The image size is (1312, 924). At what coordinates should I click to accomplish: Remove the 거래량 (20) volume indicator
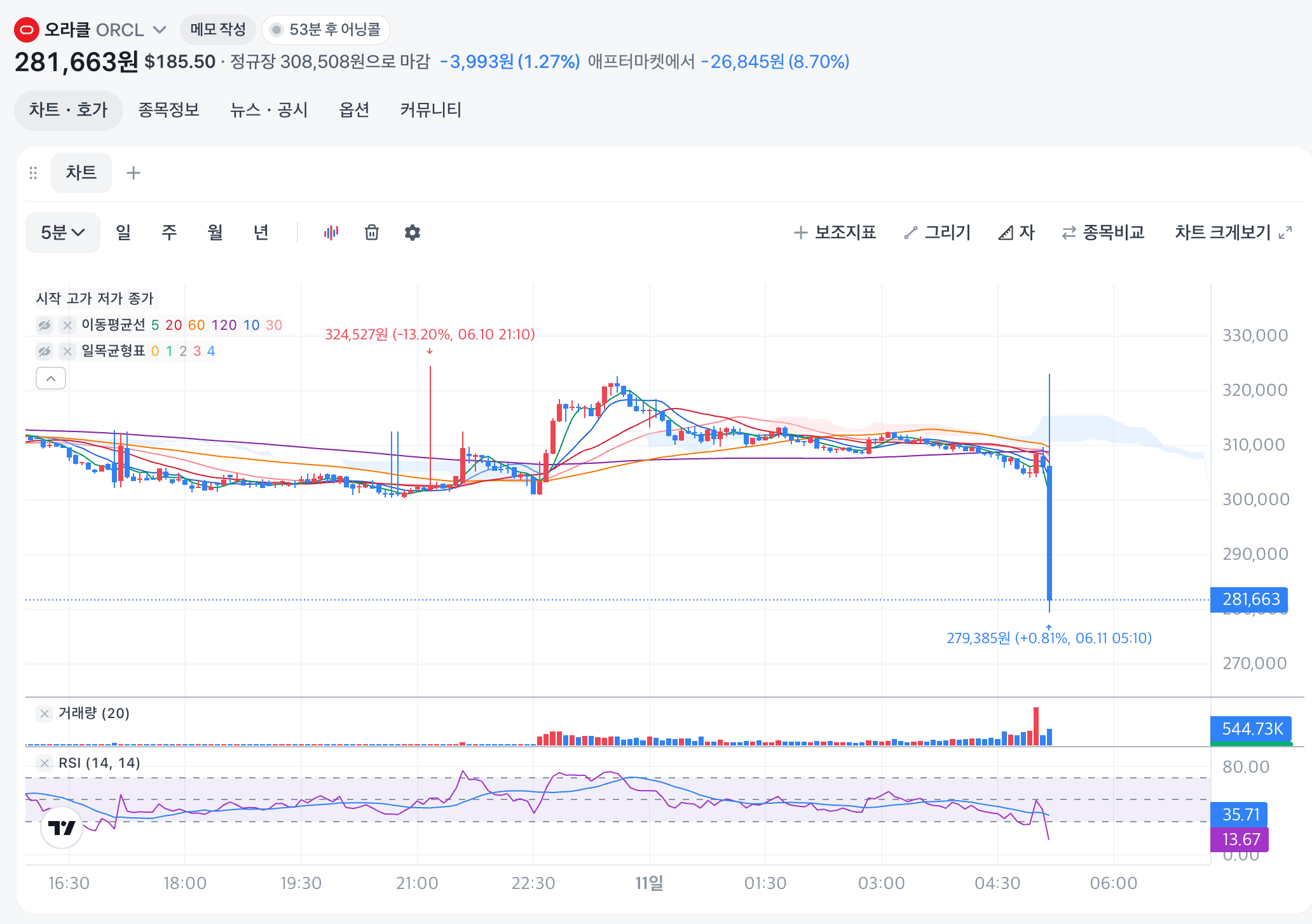pos(44,714)
